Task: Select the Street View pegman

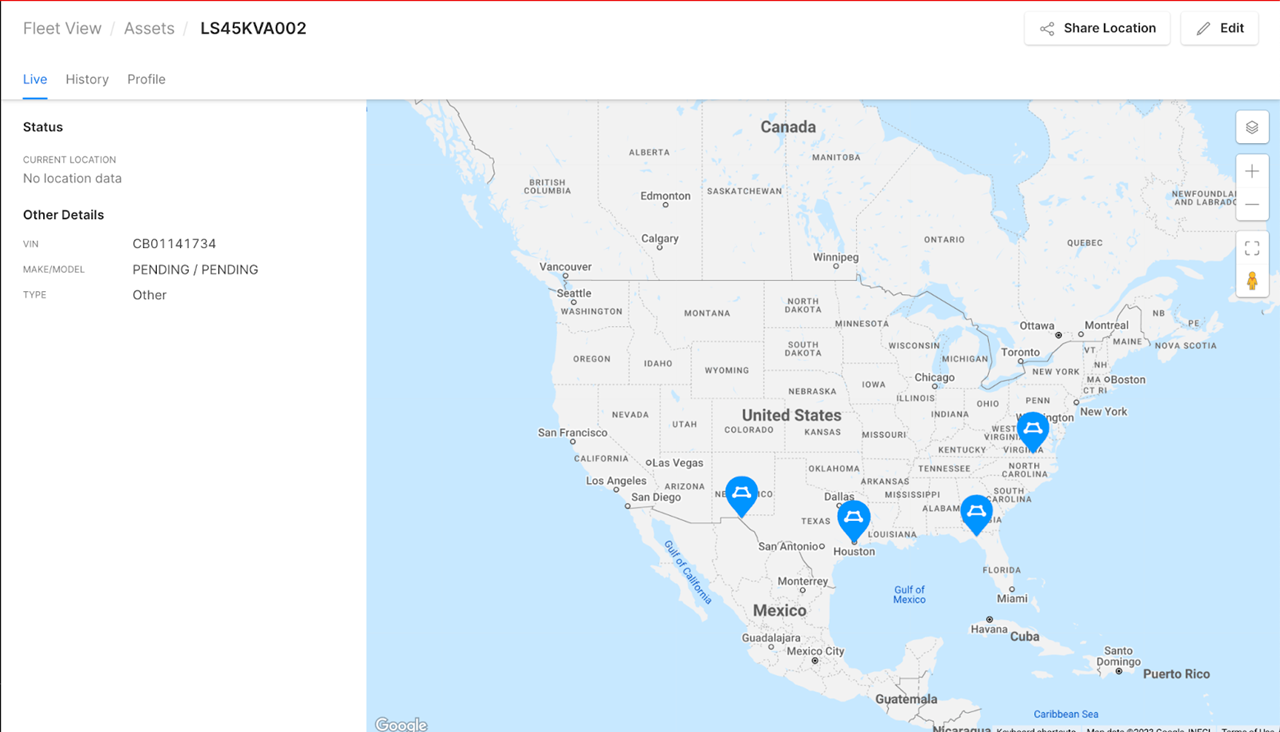Action: click(x=1252, y=281)
